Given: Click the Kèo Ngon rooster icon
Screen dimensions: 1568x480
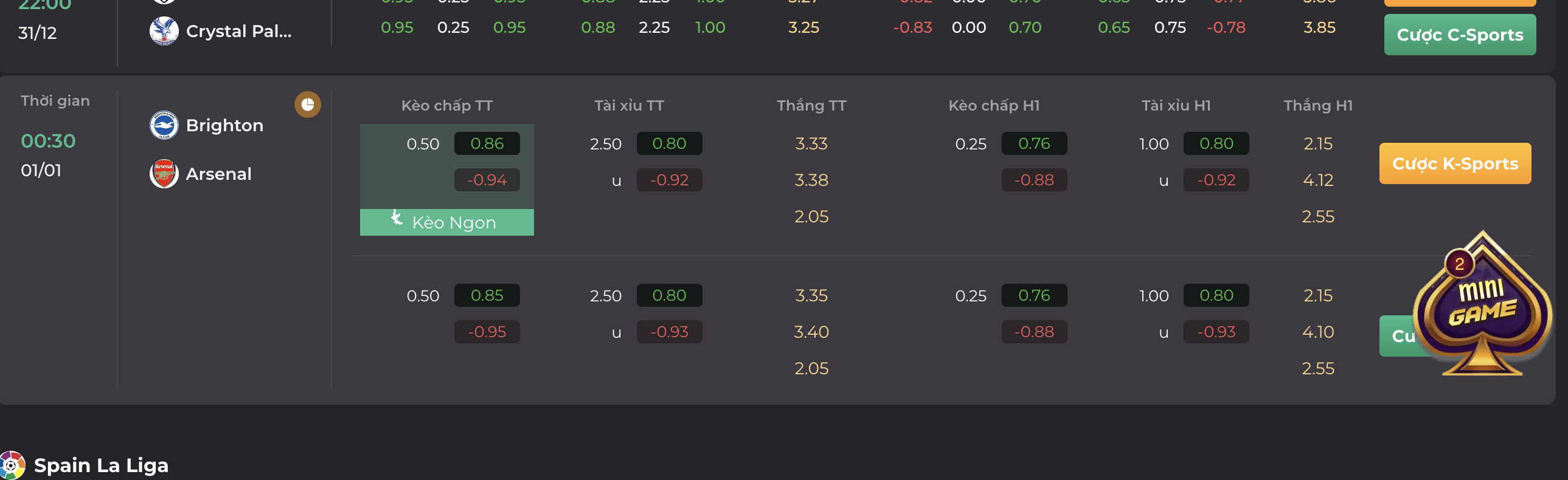Looking at the screenshot, I should click(397, 218).
